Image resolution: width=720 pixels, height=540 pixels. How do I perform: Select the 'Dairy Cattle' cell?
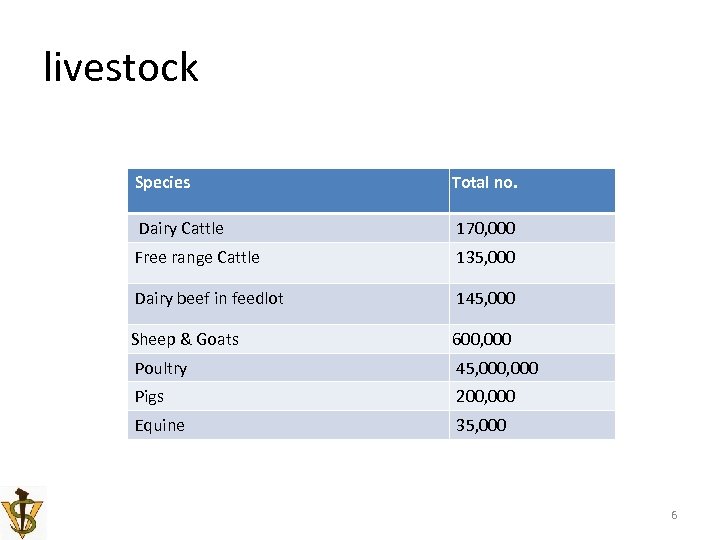[181, 228]
